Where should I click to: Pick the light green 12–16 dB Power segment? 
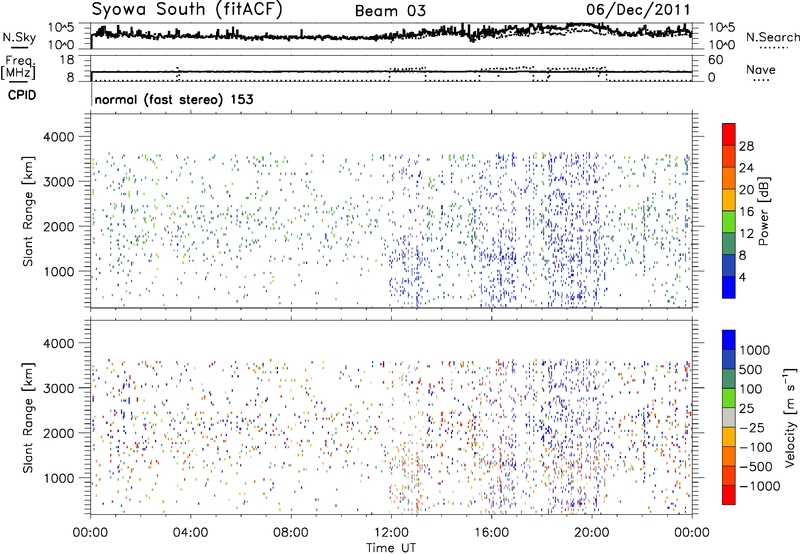(x=729, y=222)
